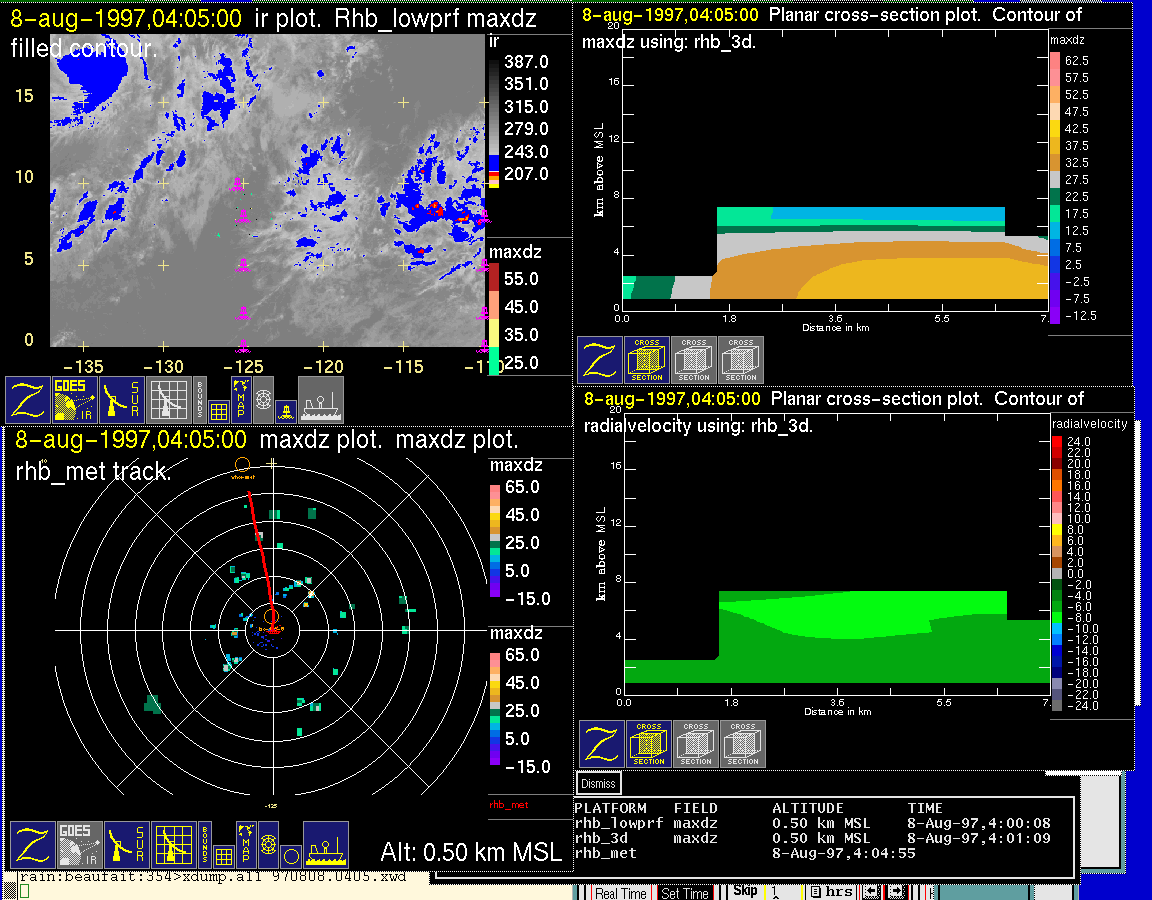The height and width of the screenshot is (900, 1152).
Task: Toggle the SUR radar icon in the ir plot toolbar
Action: click(x=123, y=400)
